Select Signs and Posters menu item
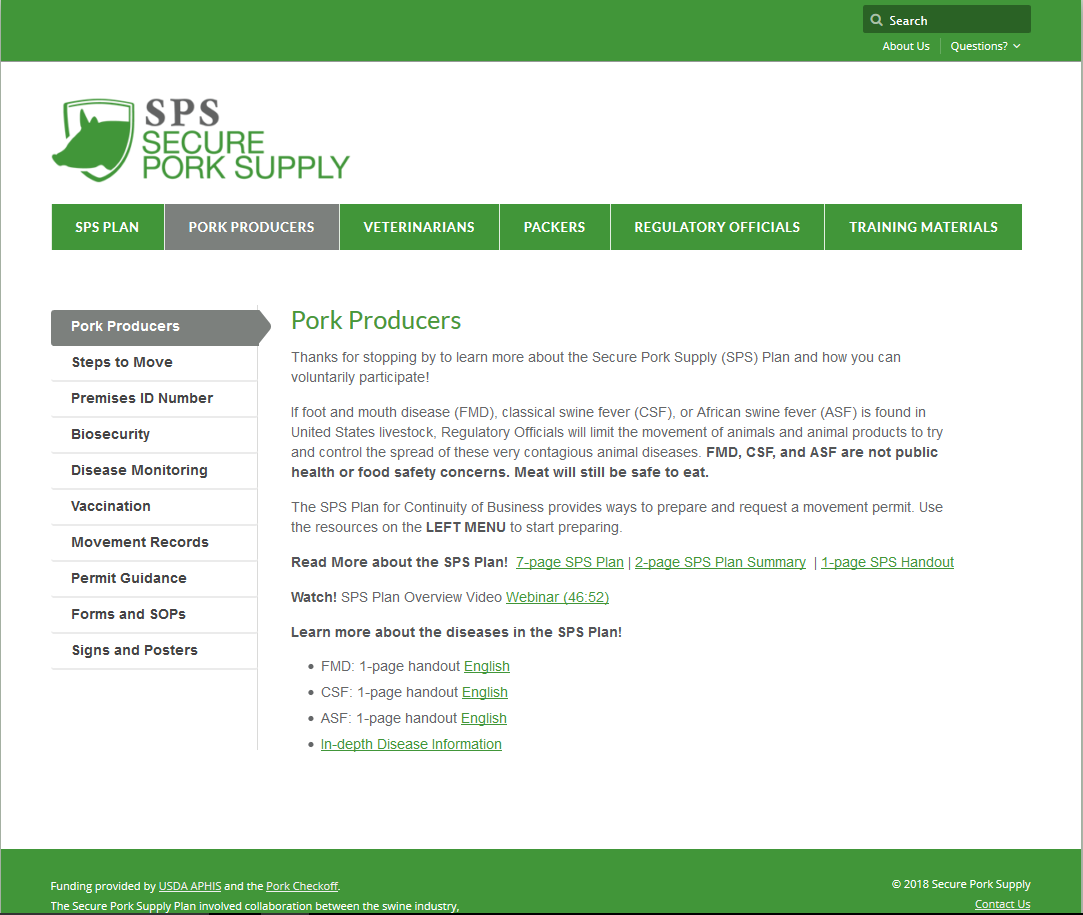Image resolution: width=1083 pixels, height=915 pixels. 155,650
